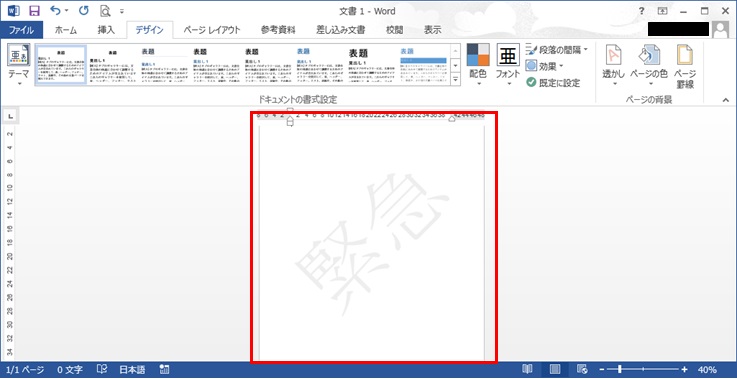Screen dimensions: 737x379
Task: Collapse the ribbon with the chevron
Action: click(726, 100)
